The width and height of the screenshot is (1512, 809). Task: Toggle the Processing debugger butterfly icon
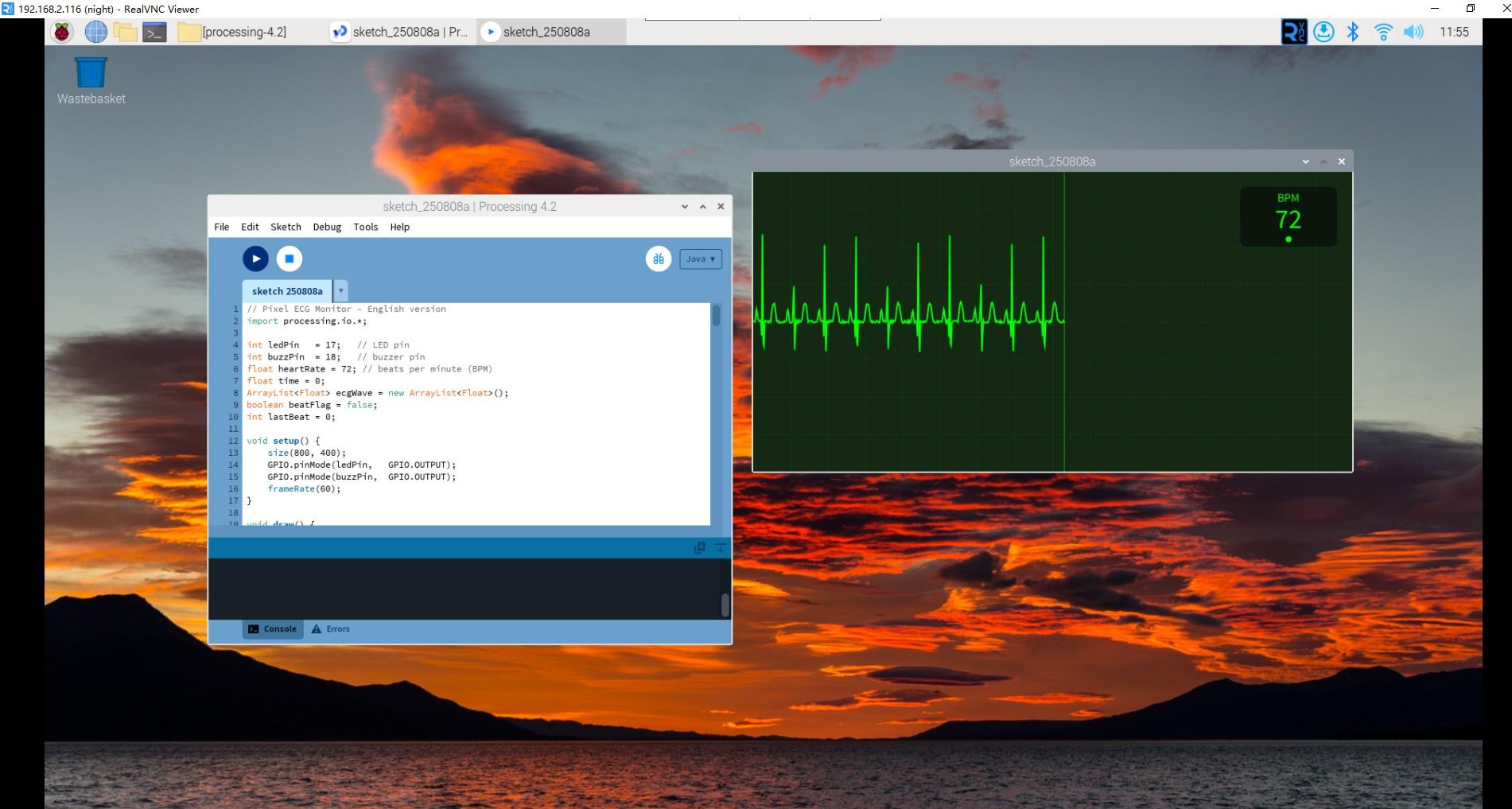click(x=659, y=259)
